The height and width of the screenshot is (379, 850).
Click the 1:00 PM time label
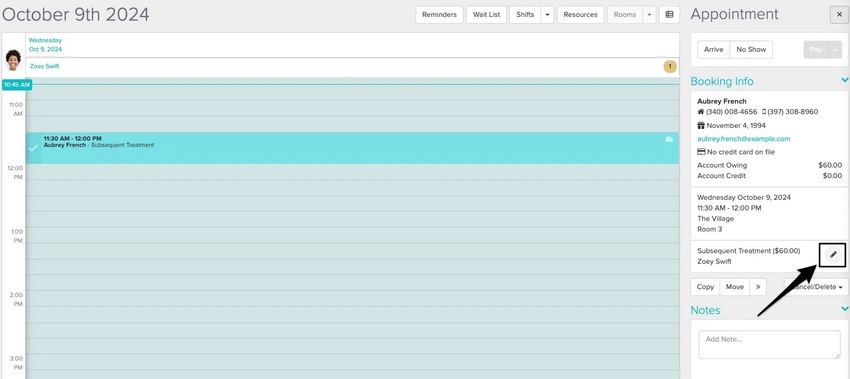coord(16,235)
